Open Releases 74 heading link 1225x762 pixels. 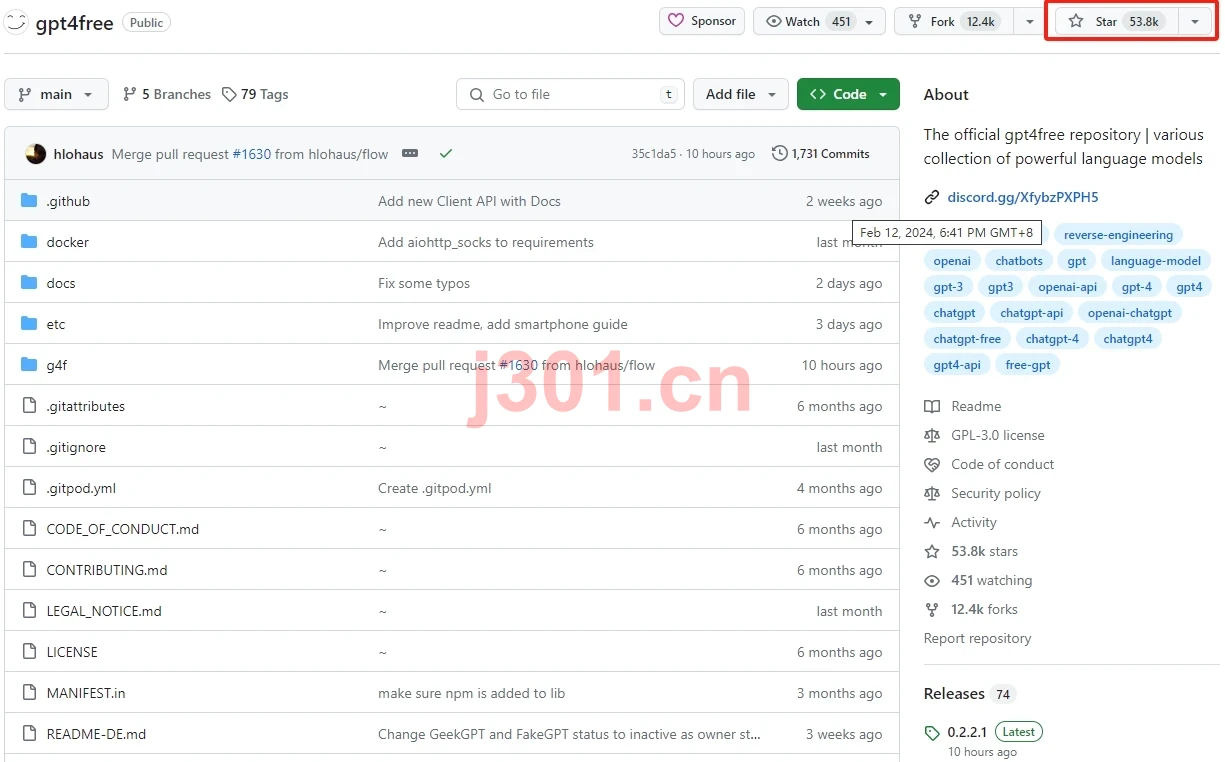pyautogui.click(x=969, y=693)
